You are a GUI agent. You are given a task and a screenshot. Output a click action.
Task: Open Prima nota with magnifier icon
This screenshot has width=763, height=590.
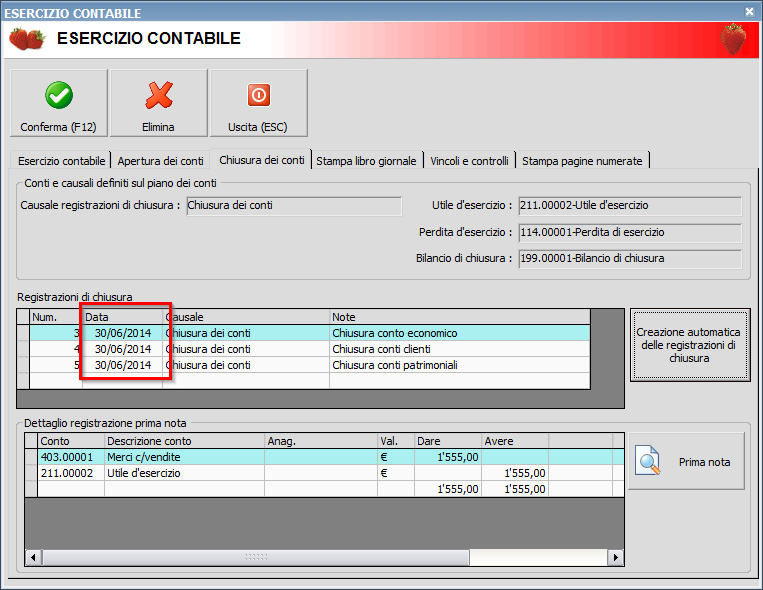coord(686,461)
